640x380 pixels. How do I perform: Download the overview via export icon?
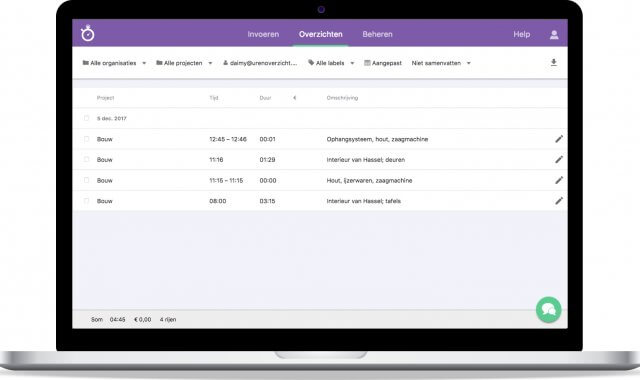point(553,62)
